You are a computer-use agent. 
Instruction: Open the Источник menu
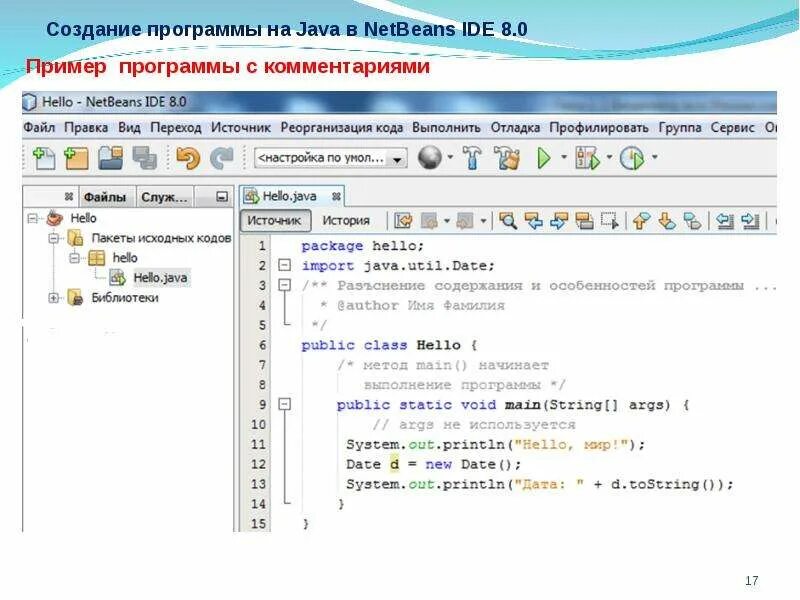241,128
